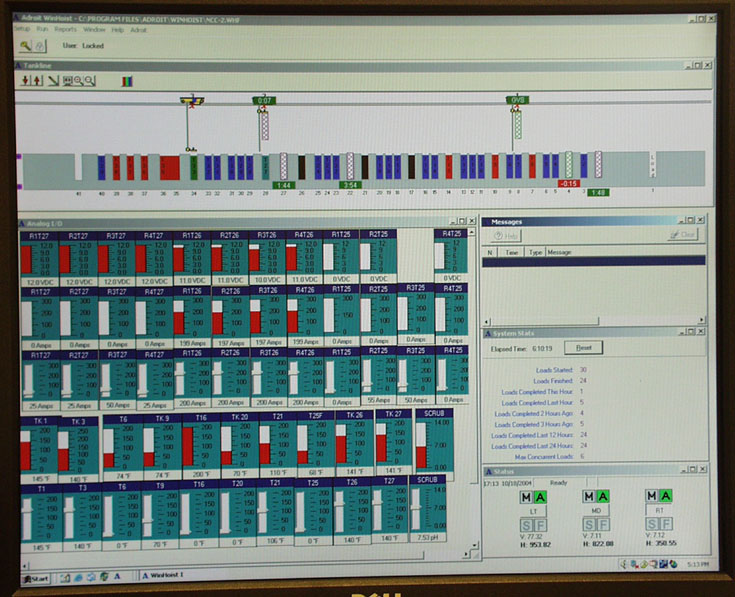Viewport: 735px width, 597px height.
Task: Click the red up-arrow icon in Tankline toolbar
Action: [x=36, y=80]
